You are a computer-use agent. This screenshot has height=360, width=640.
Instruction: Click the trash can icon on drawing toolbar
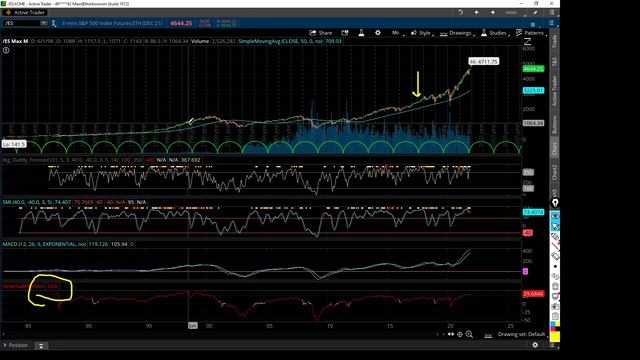(x=555, y=286)
